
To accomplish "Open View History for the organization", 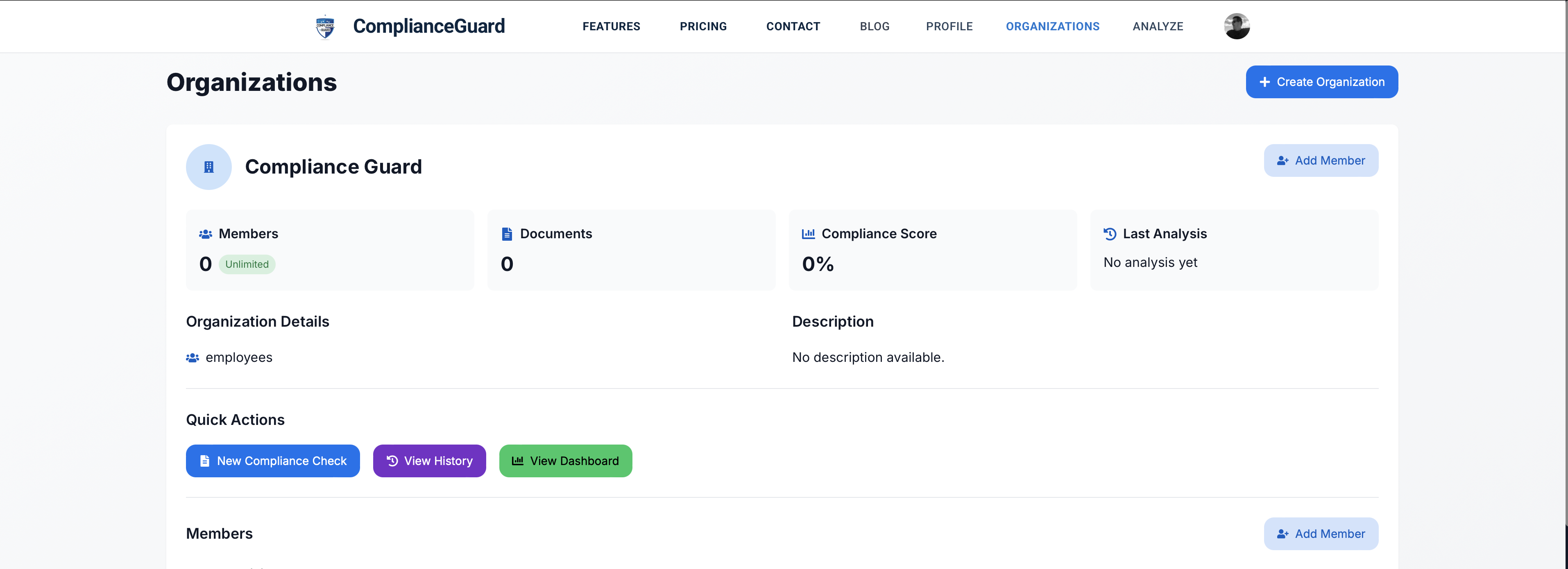I will [x=429, y=461].
